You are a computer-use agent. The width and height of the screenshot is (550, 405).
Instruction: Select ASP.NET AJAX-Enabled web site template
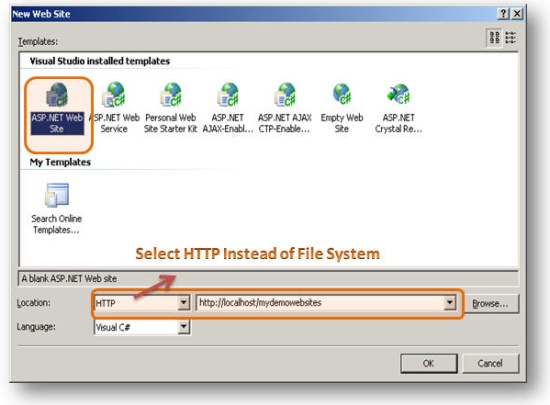(228, 108)
